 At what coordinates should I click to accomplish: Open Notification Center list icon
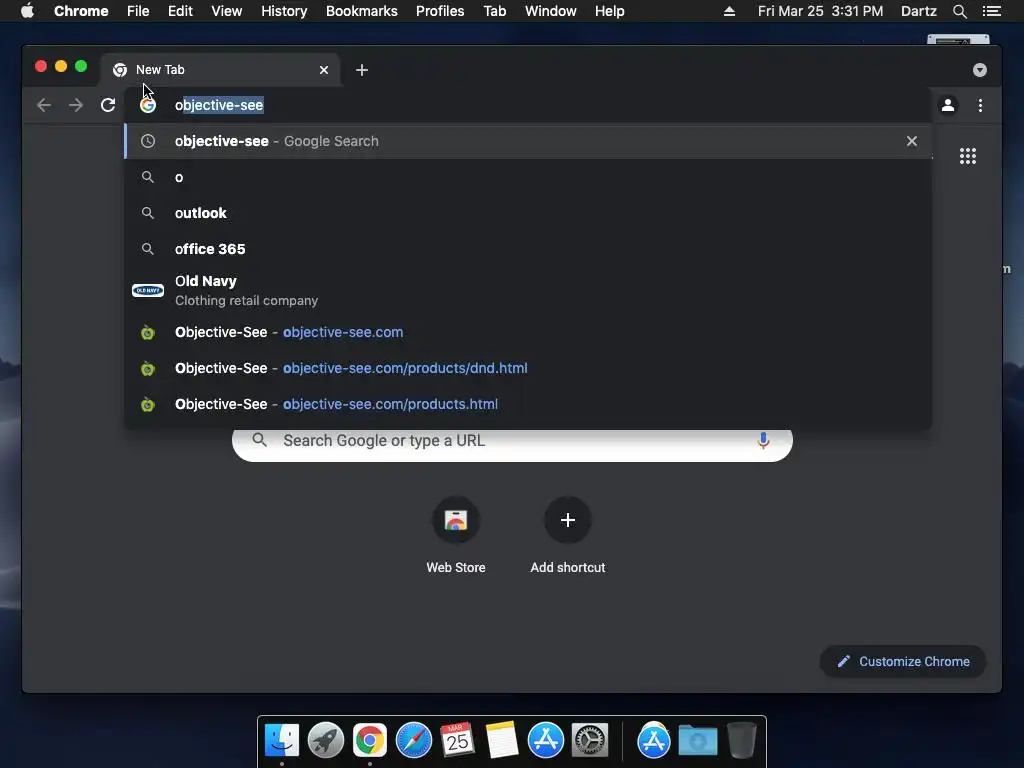[x=992, y=11]
